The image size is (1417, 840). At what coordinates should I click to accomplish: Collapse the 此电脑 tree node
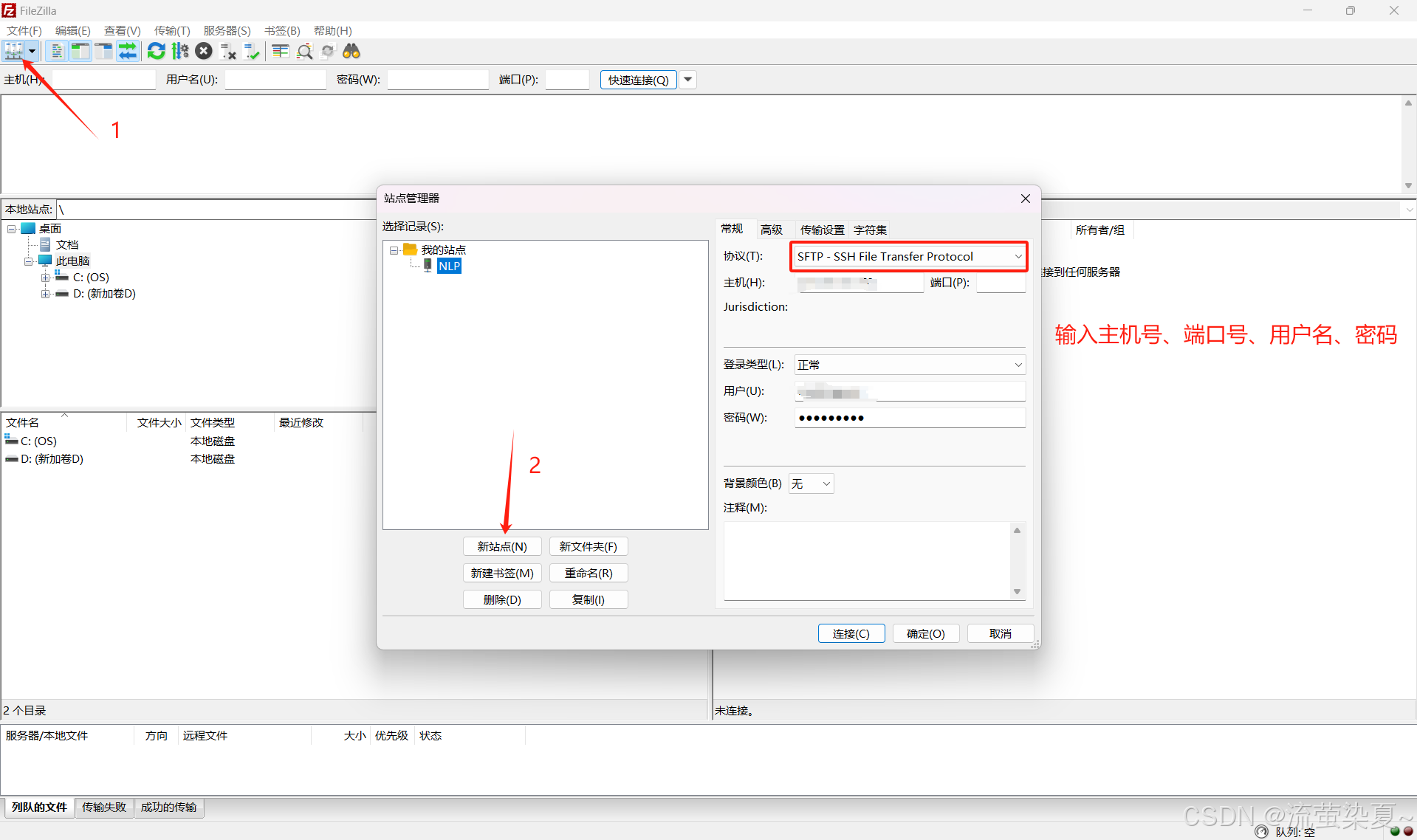pos(28,261)
